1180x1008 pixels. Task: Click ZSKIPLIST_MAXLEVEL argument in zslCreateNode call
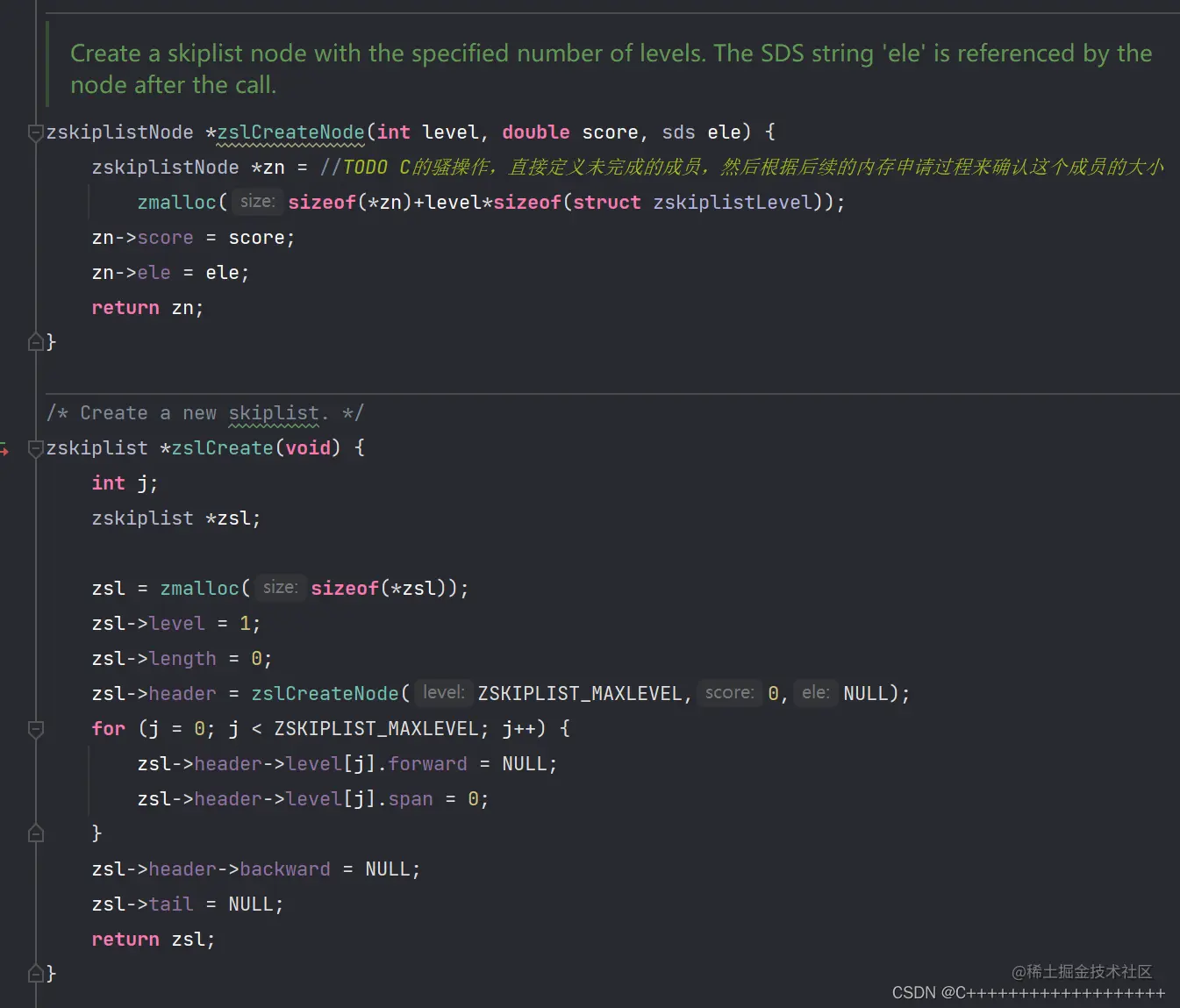coord(580,694)
